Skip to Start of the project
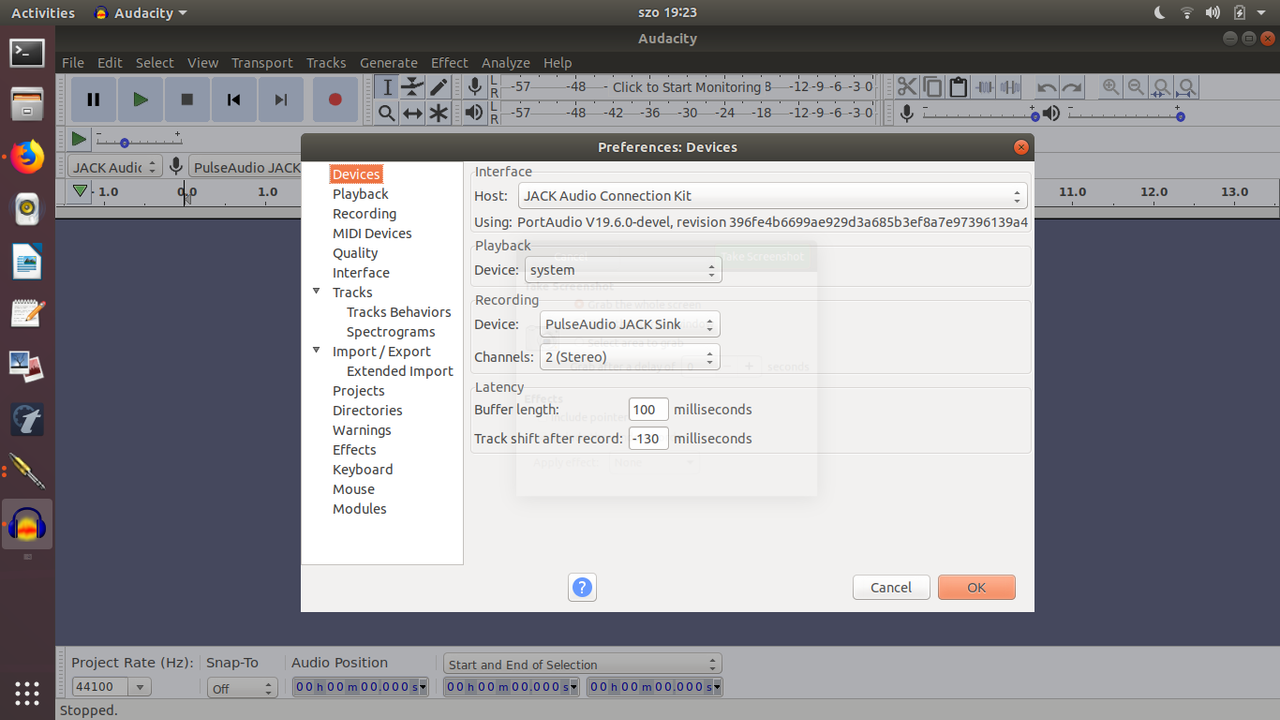The height and width of the screenshot is (720, 1280). click(234, 99)
